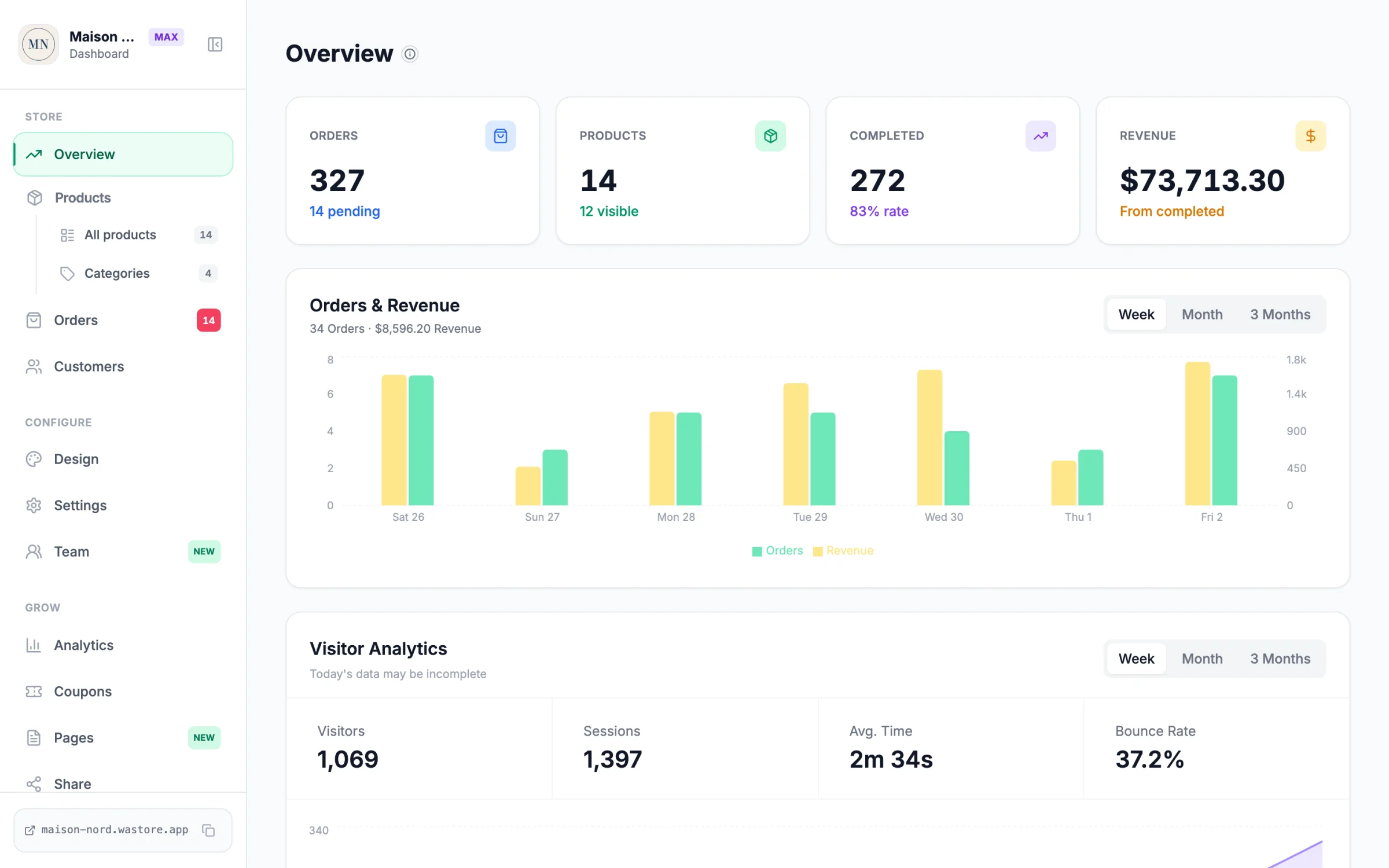Click the 83% rate text
The width and height of the screenshot is (1389, 868).
[879, 211]
